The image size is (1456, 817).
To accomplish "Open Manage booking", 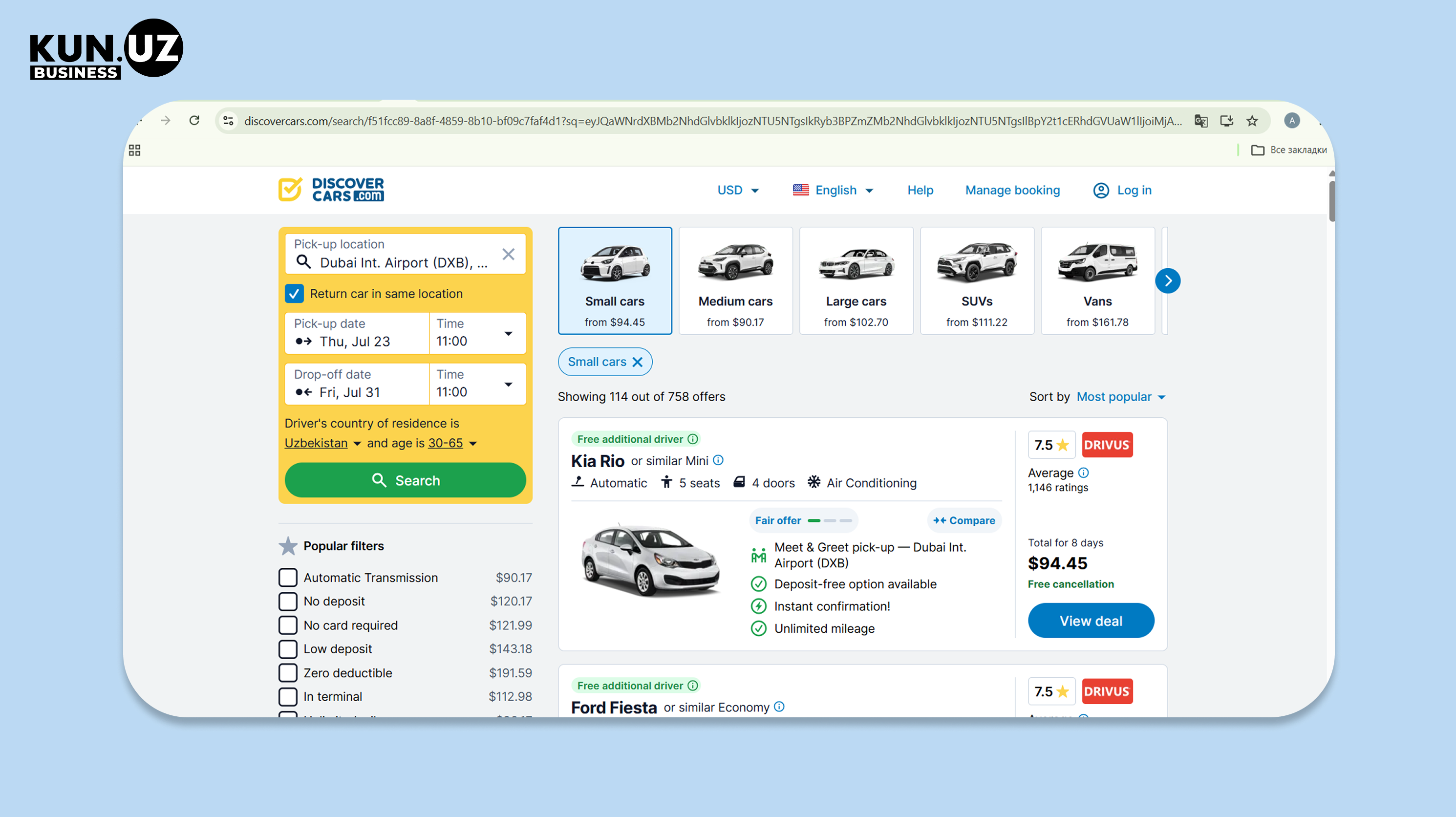I will coord(1012,191).
